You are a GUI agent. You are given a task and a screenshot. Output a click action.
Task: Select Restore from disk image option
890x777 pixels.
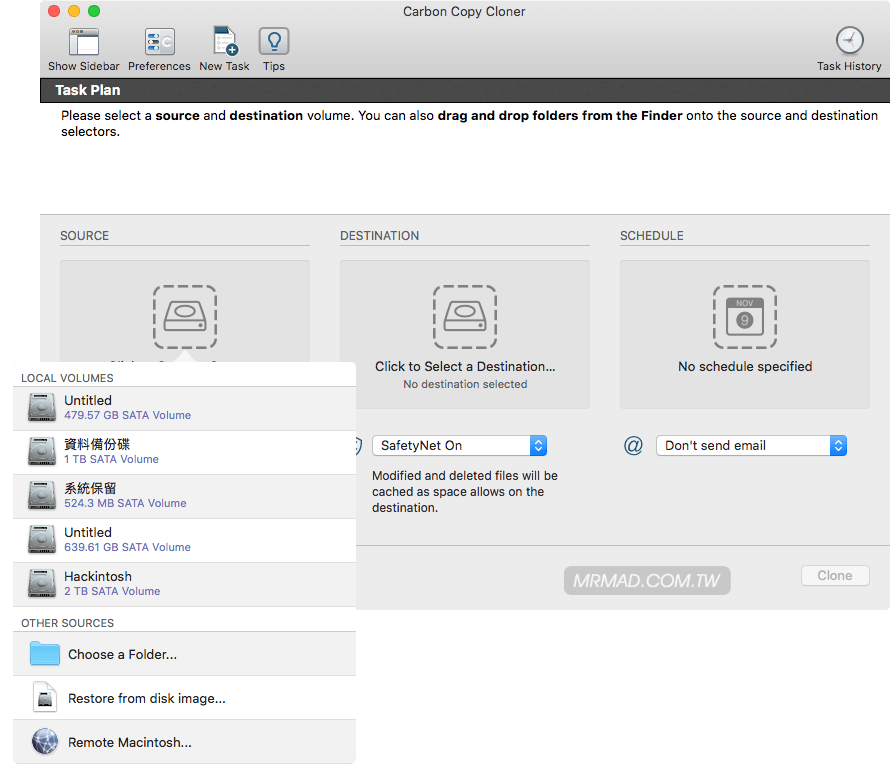(184, 698)
